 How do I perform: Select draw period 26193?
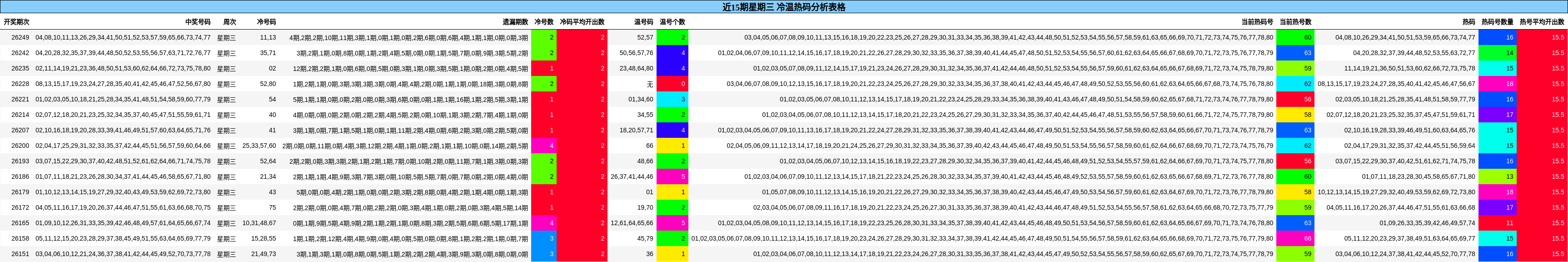pos(20,161)
